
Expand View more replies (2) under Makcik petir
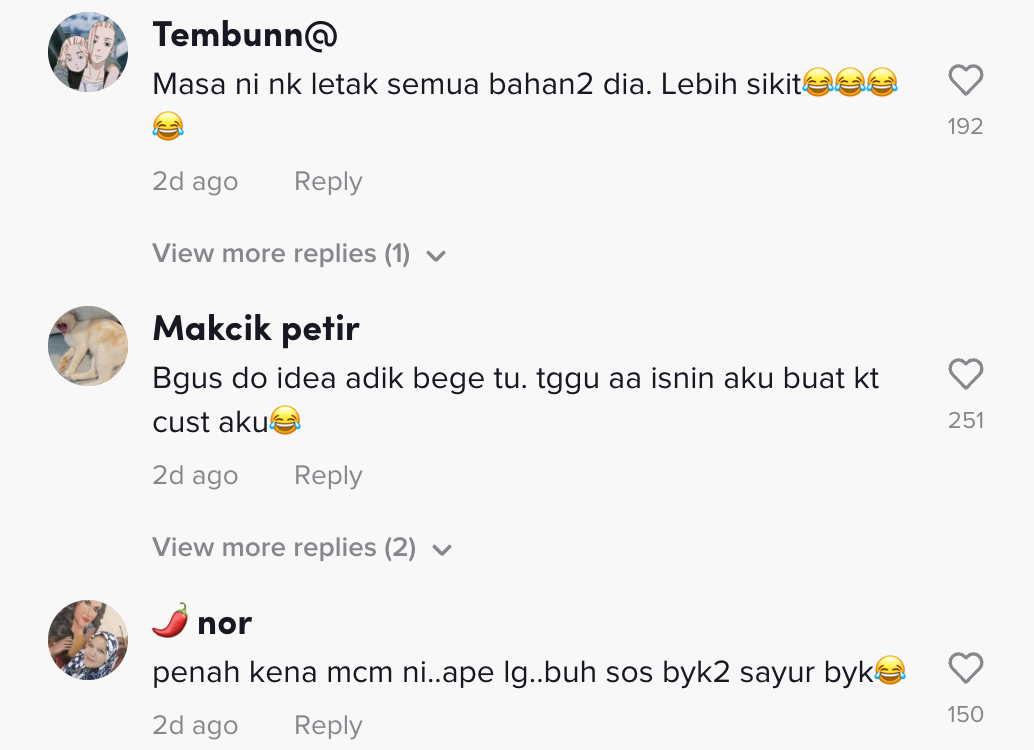pyautogui.click(x=284, y=548)
